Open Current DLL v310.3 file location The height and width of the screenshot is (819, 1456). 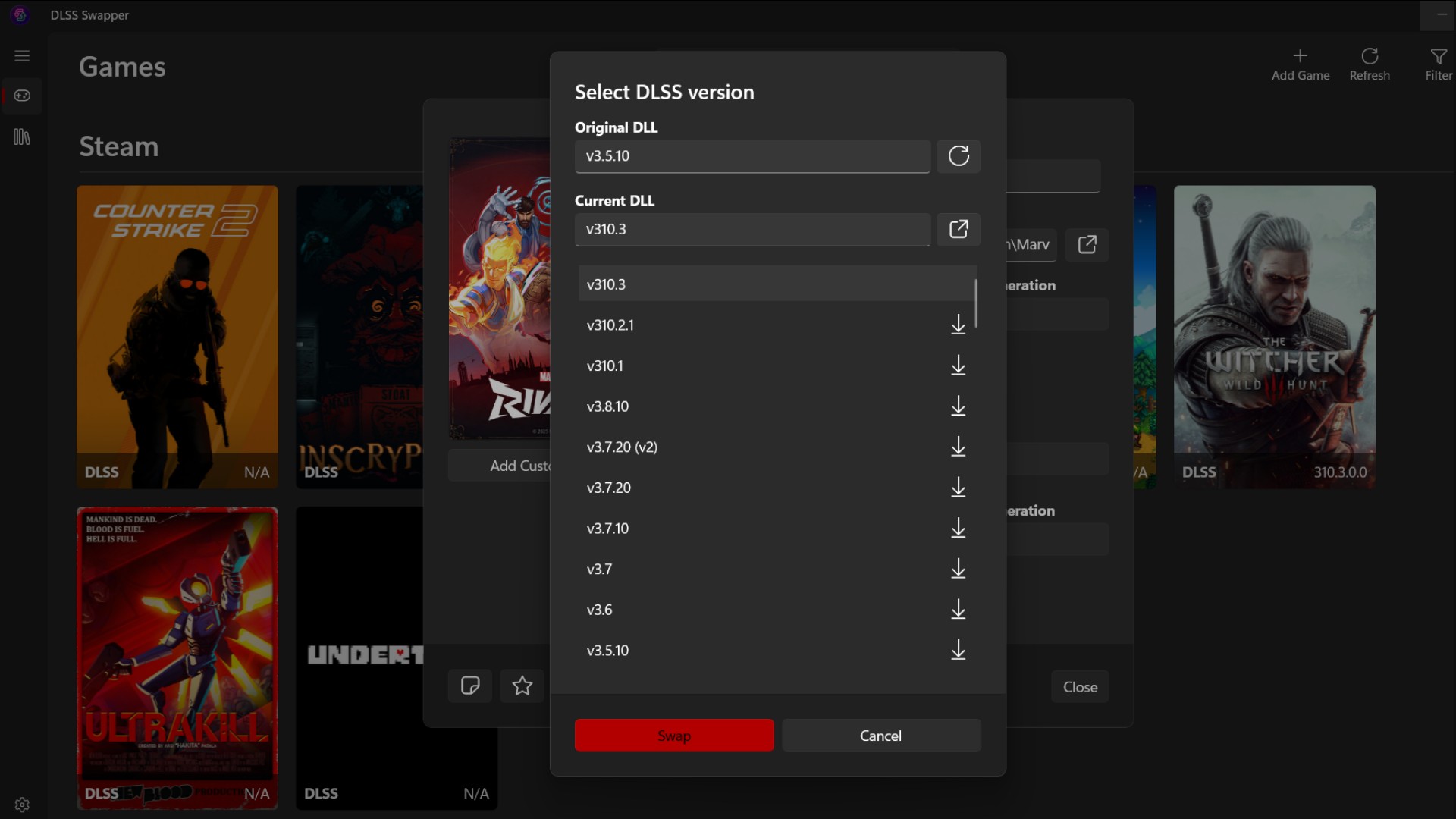959,229
